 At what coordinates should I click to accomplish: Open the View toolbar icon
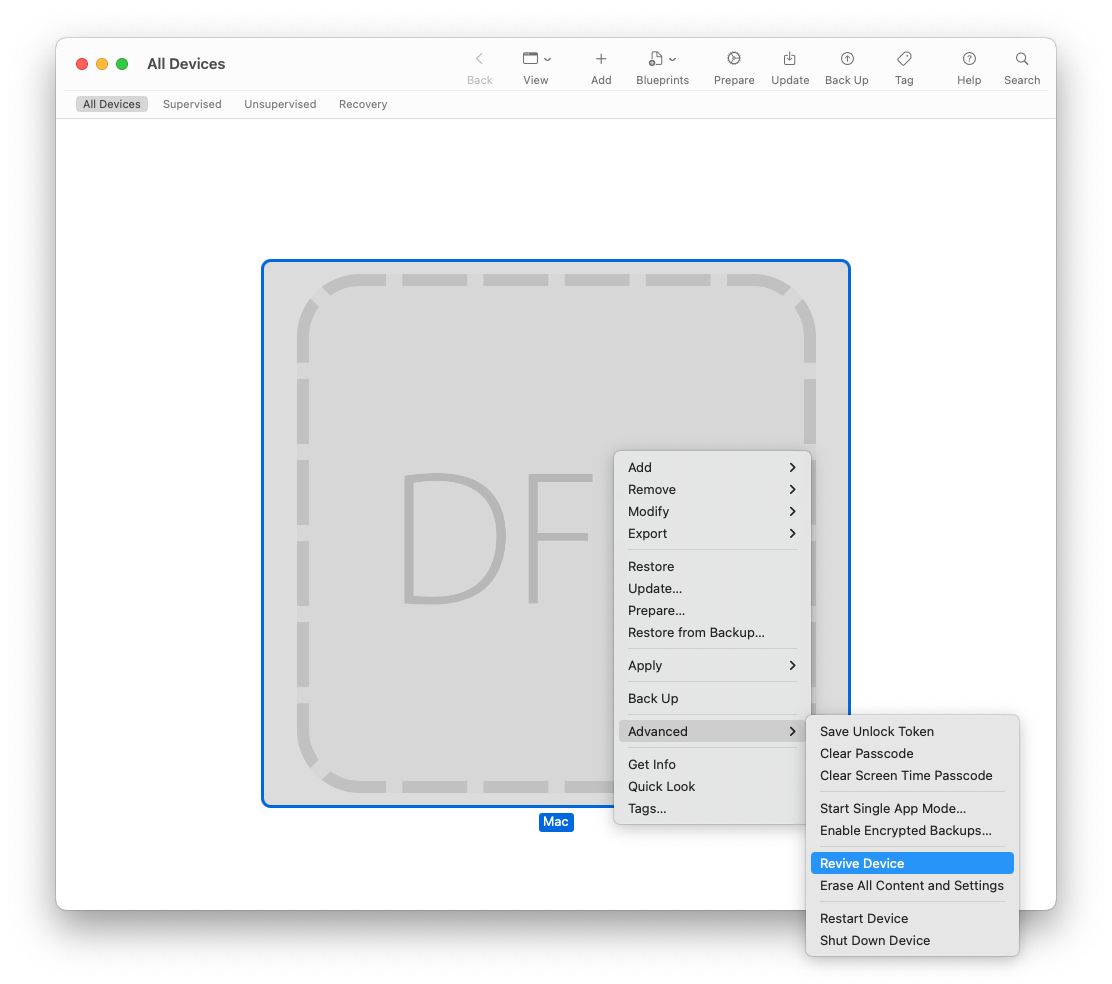(530, 59)
